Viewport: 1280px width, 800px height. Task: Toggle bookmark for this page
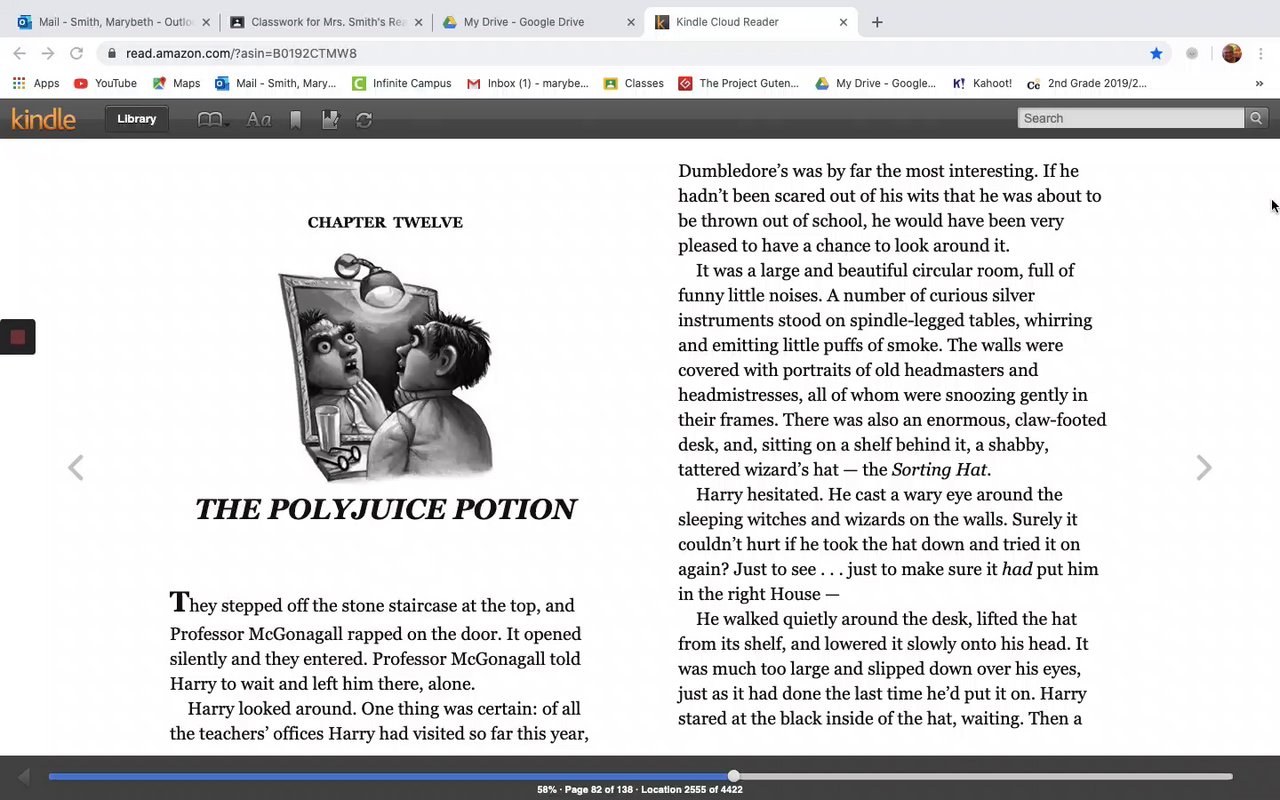click(295, 120)
